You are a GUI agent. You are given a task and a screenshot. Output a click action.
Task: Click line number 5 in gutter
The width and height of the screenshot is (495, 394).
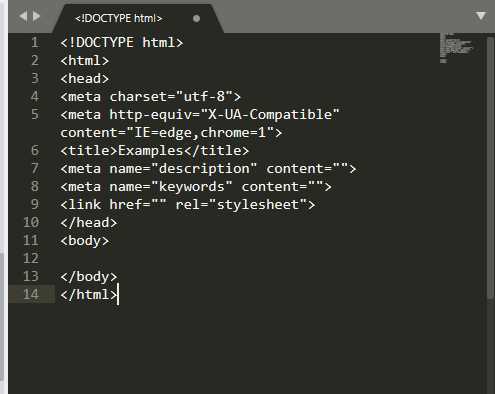pyautogui.click(x=35, y=115)
